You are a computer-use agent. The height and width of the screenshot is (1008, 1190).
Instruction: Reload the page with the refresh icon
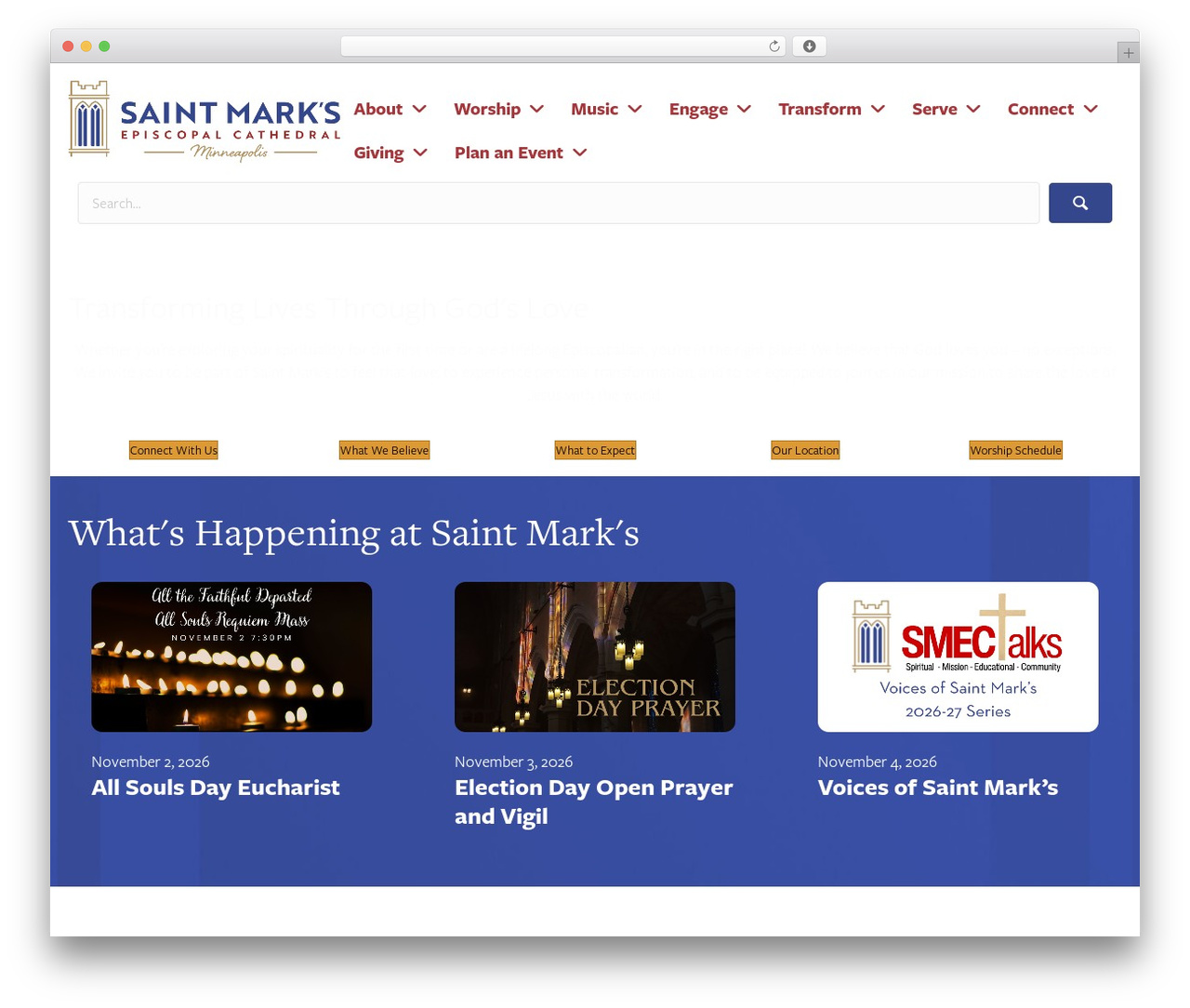[x=774, y=46]
